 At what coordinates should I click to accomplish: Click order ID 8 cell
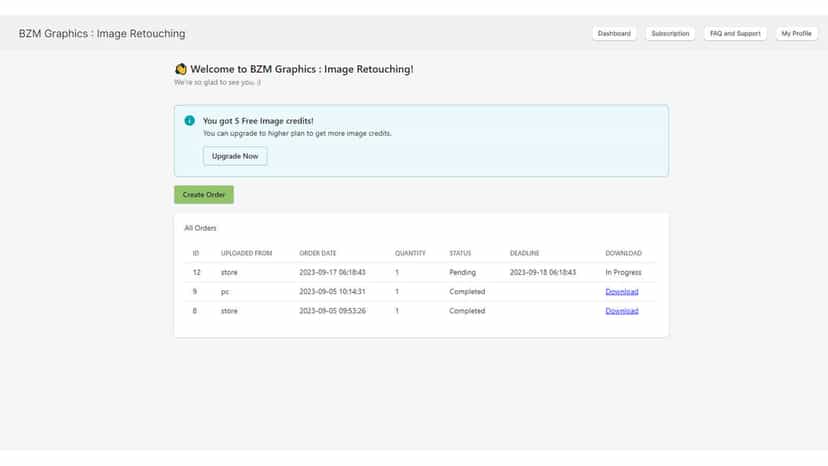click(x=194, y=311)
